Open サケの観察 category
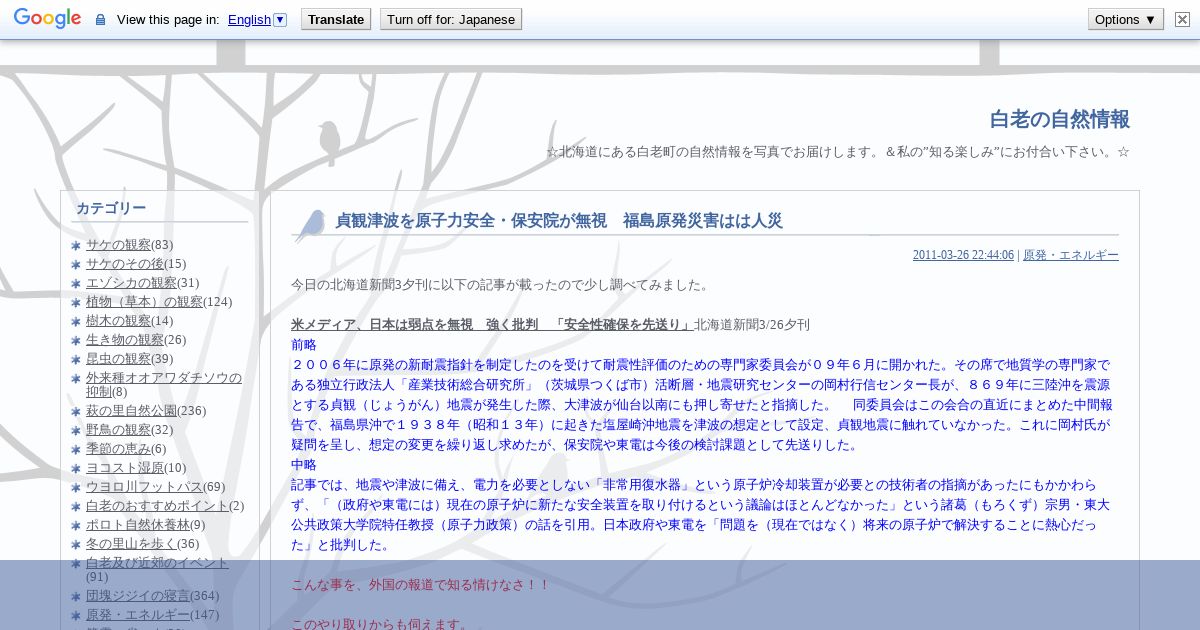Screen dimensions: 1200x630 coord(118,245)
